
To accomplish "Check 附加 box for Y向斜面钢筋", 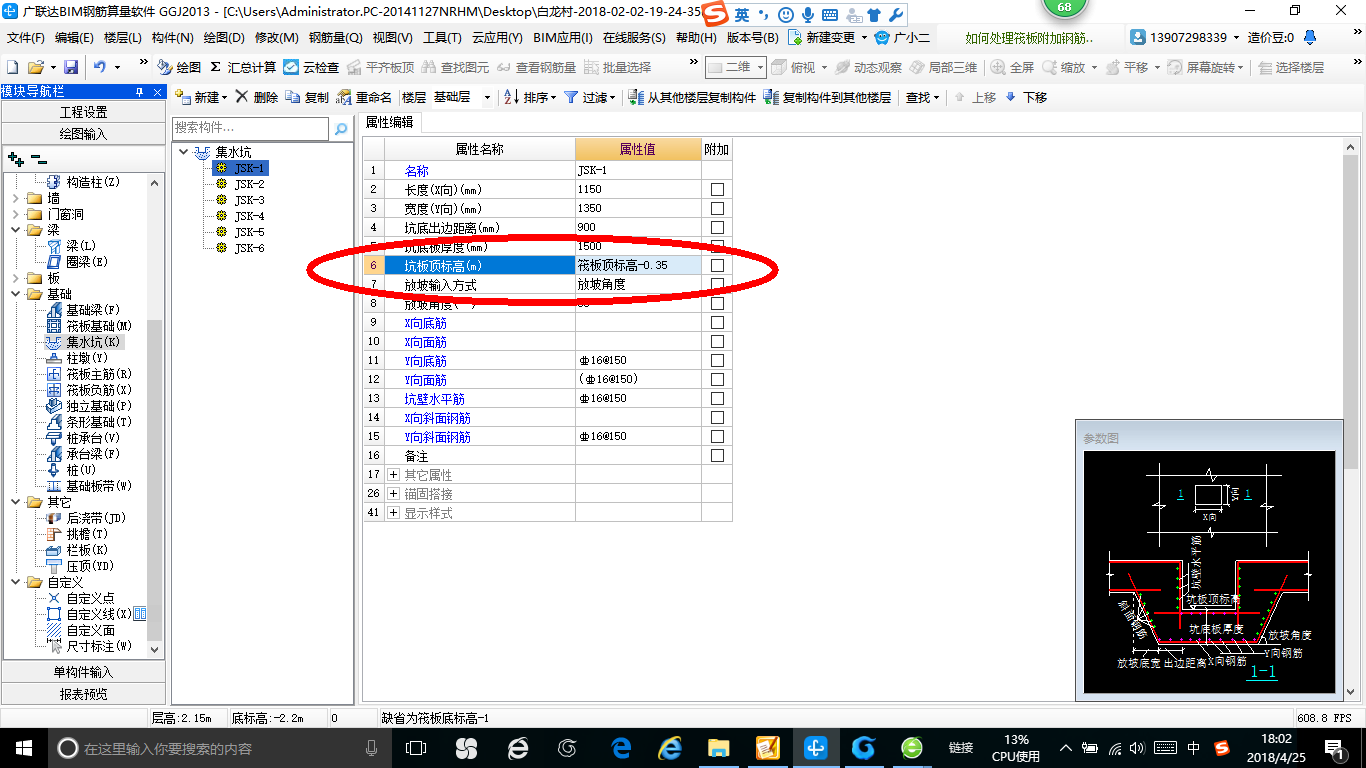I will (x=717, y=436).
